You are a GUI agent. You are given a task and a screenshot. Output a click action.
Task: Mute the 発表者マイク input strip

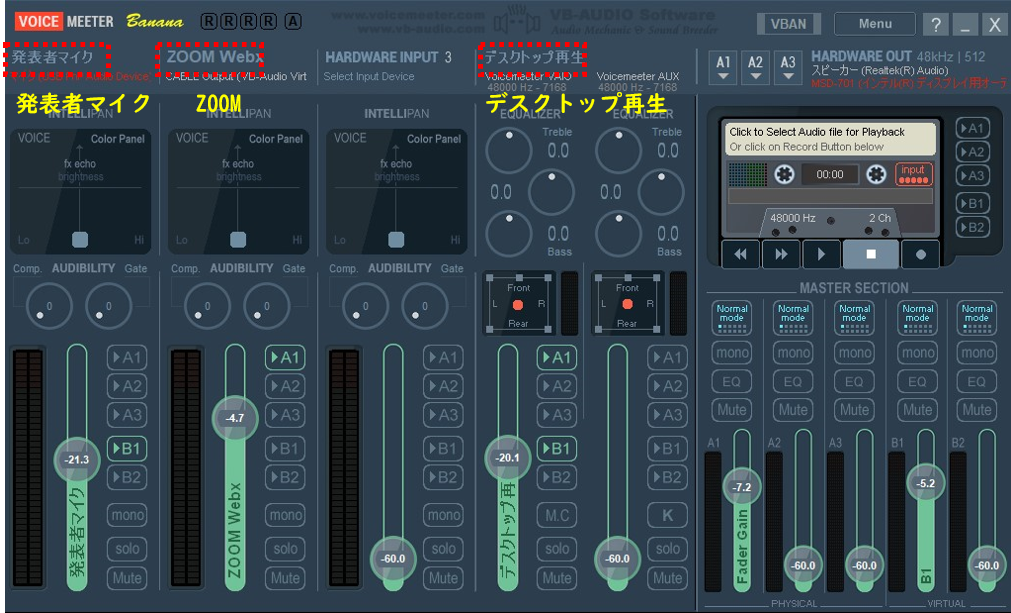(126, 578)
